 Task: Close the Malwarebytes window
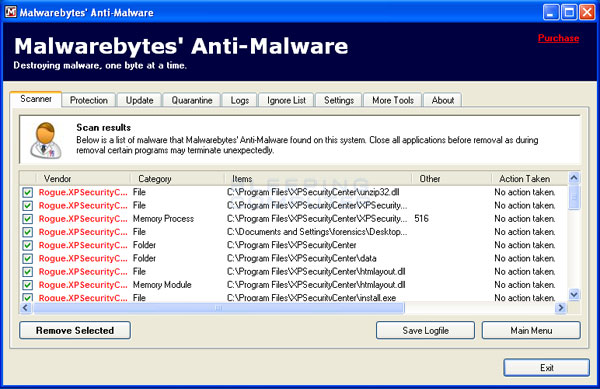click(587, 12)
